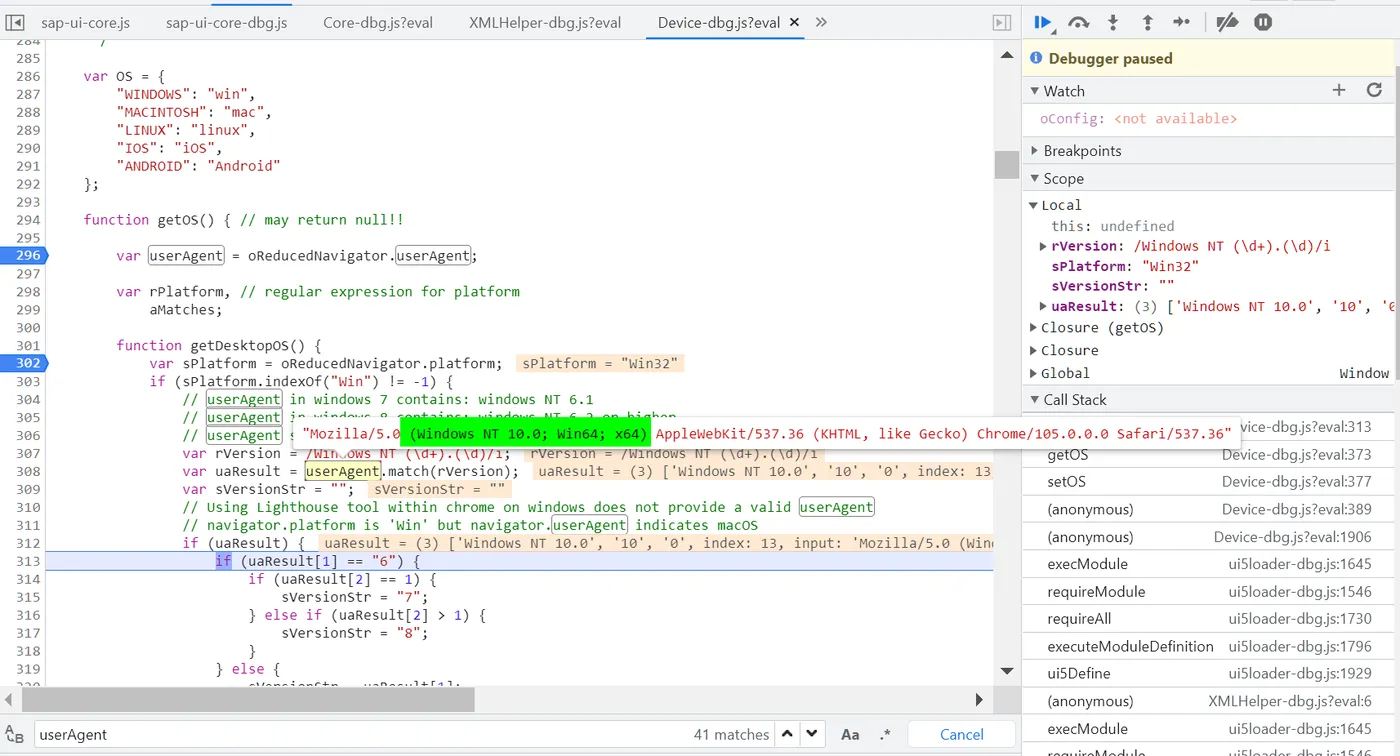This screenshot has width=1400, height=756.
Task: Click Debugger paused banner
Action: pos(1210,59)
